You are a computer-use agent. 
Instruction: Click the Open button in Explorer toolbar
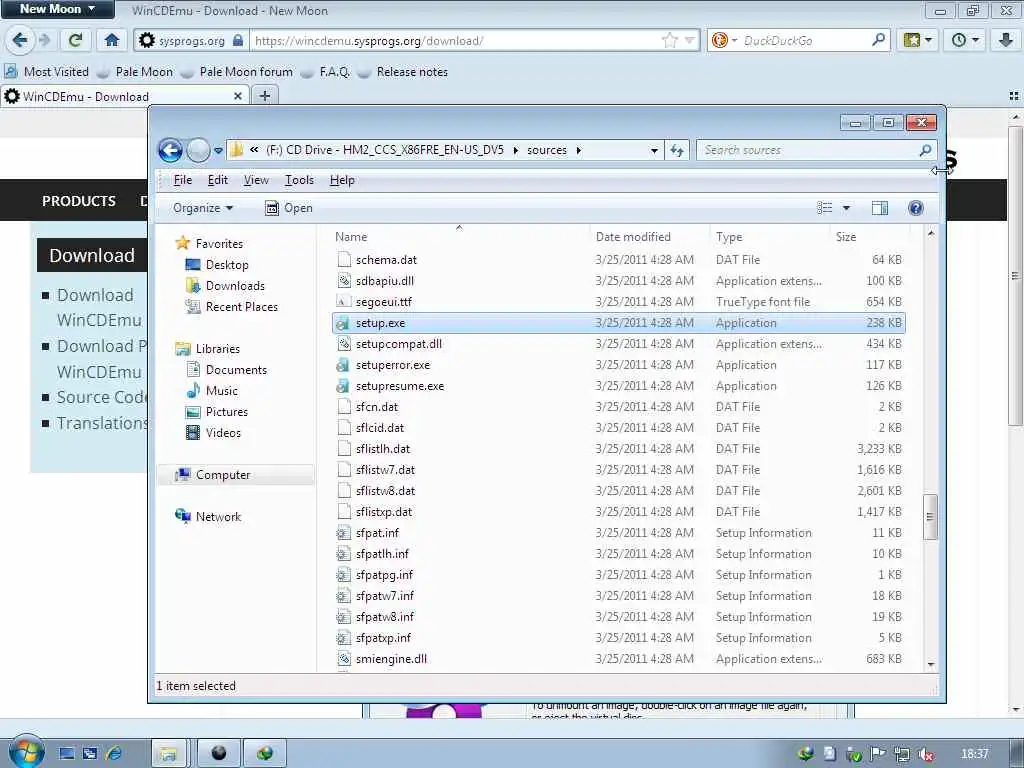point(289,208)
